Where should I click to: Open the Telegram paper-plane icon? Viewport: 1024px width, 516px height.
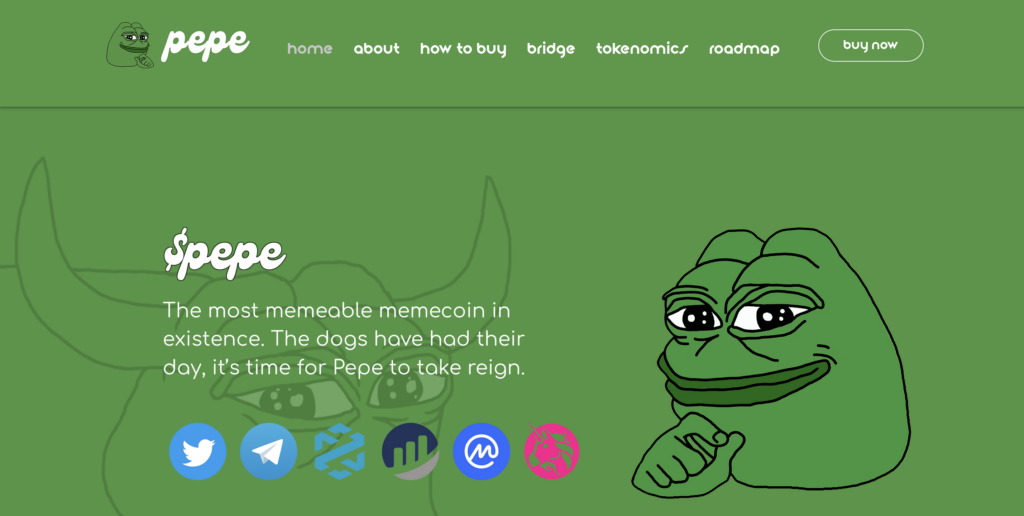pyautogui.click(x=268, y=451)
